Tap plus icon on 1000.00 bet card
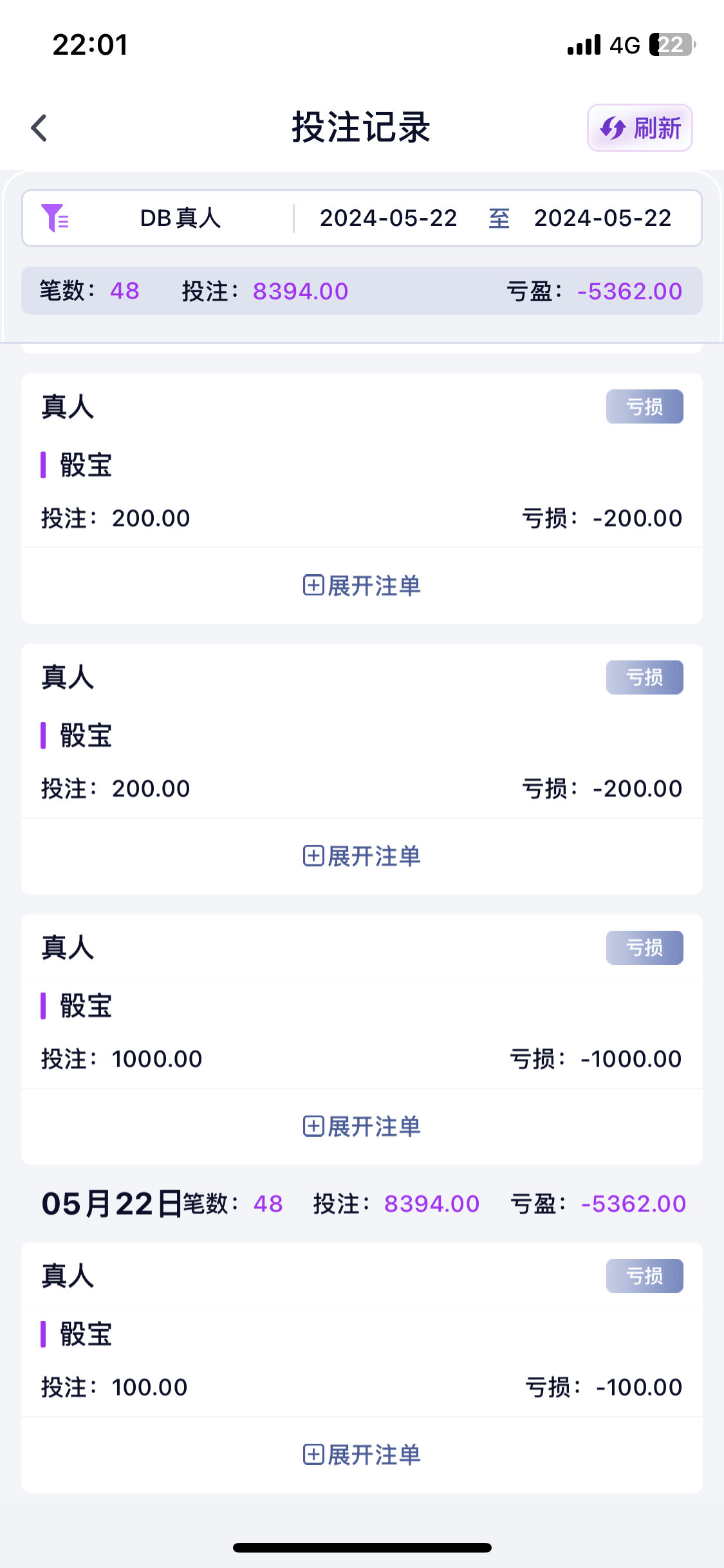 click(x=313, y=1126)
